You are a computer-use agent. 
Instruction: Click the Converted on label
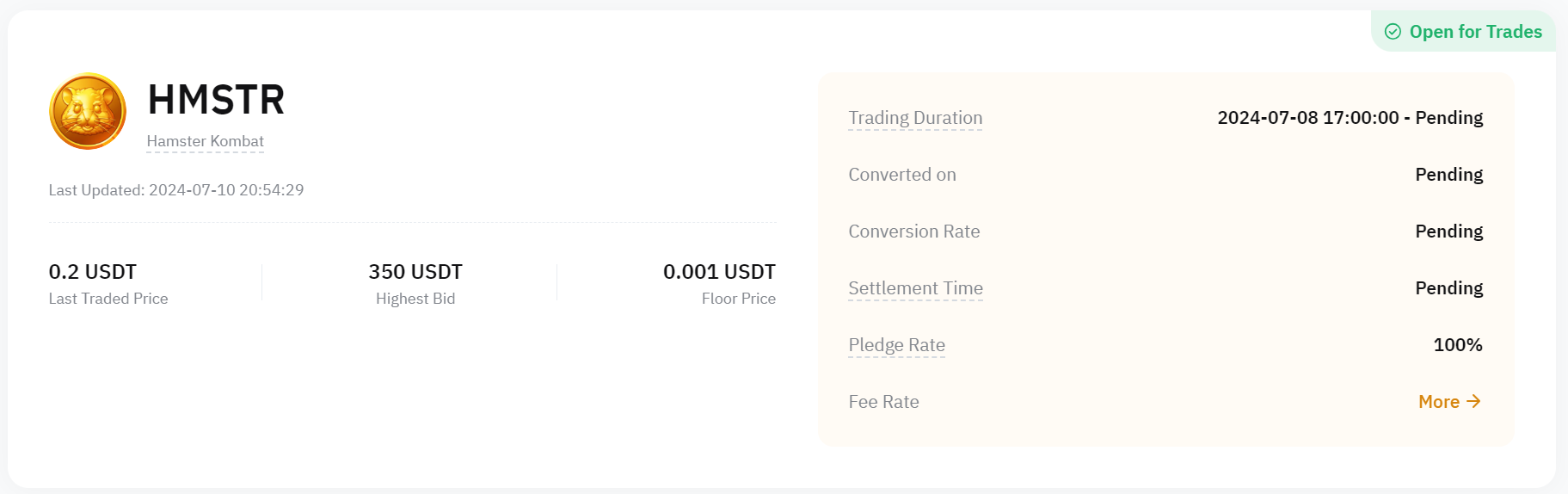tap(901, 175)
